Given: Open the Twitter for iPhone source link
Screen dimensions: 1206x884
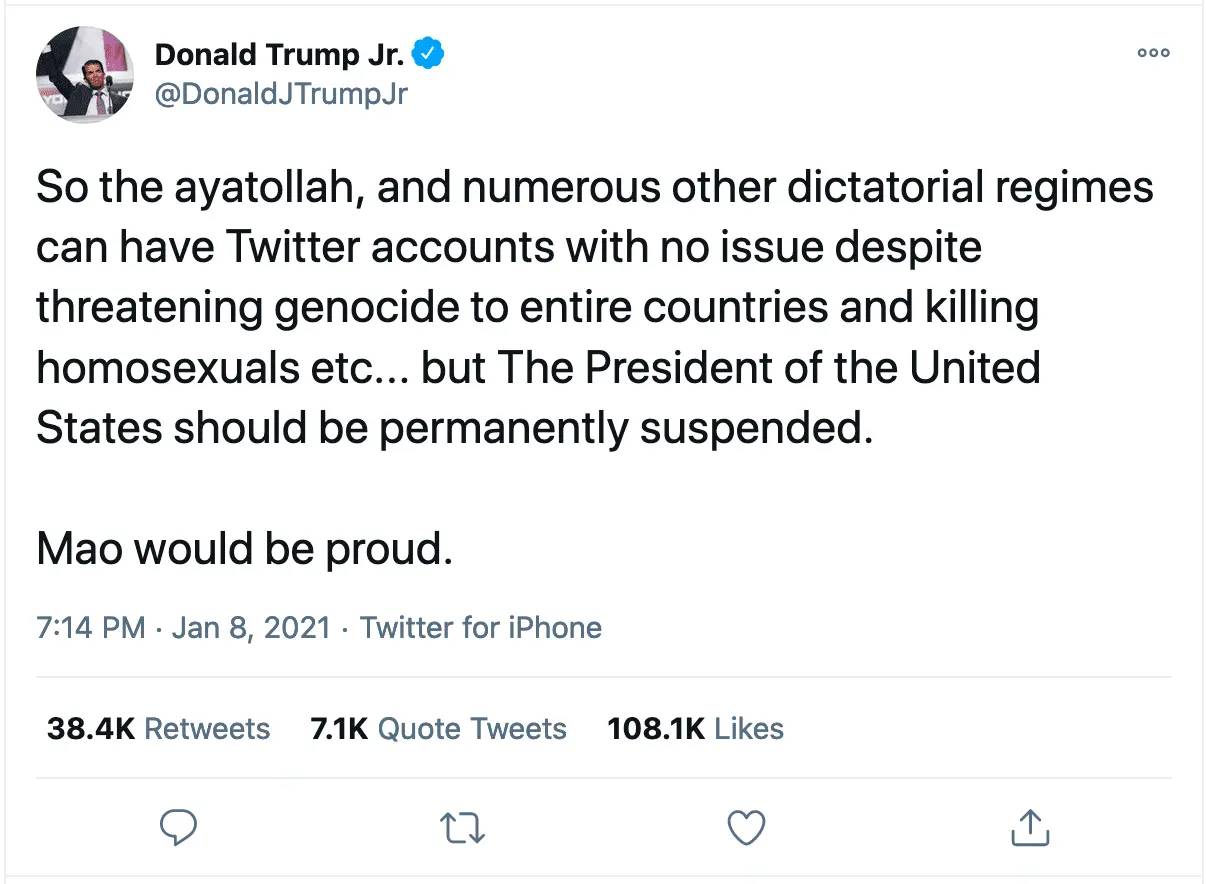Looking at the screenshot, I should pos(480,628).
